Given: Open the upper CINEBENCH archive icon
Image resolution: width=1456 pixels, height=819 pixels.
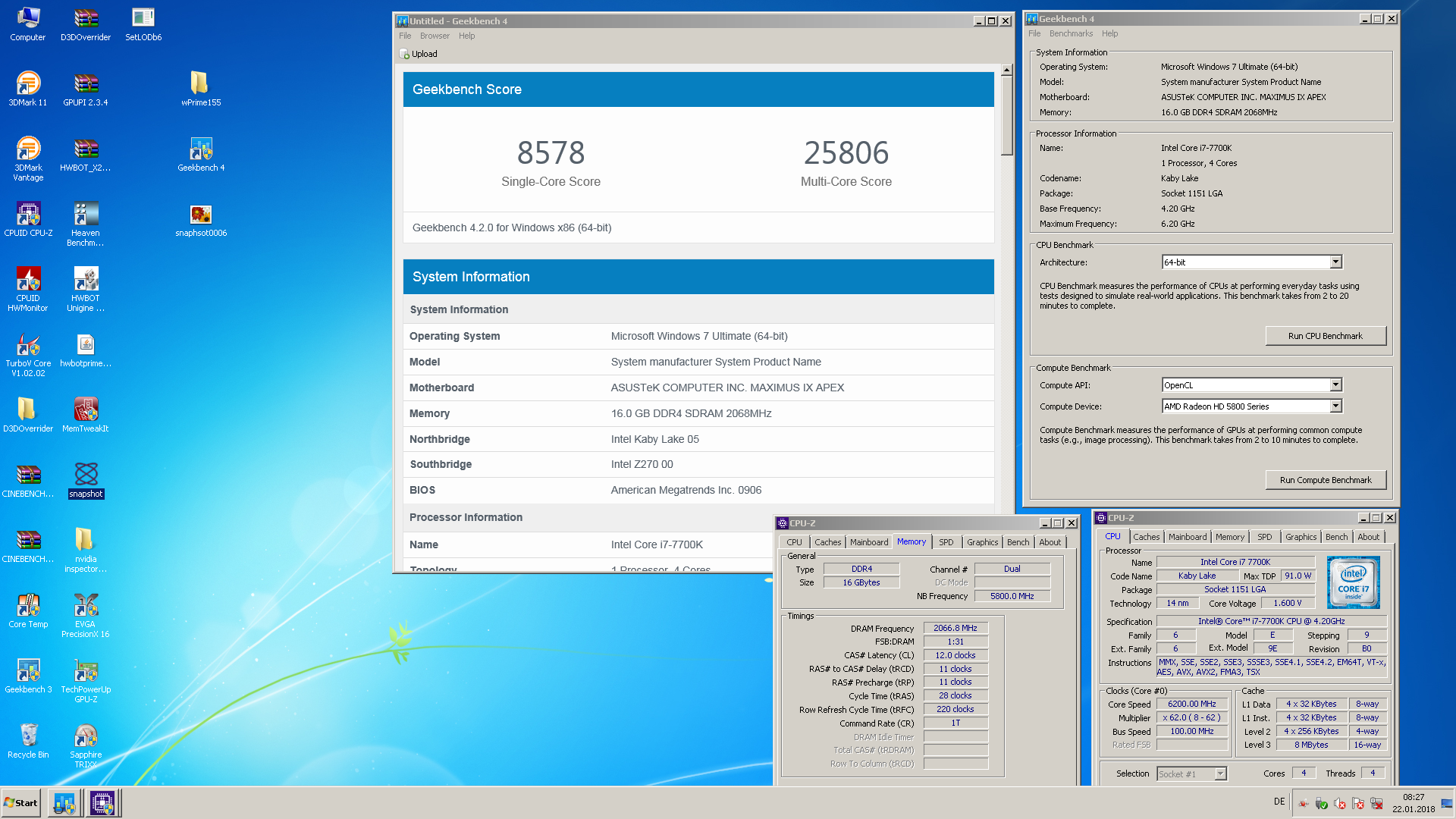Looking at the screenshot, I should (28, 479).
